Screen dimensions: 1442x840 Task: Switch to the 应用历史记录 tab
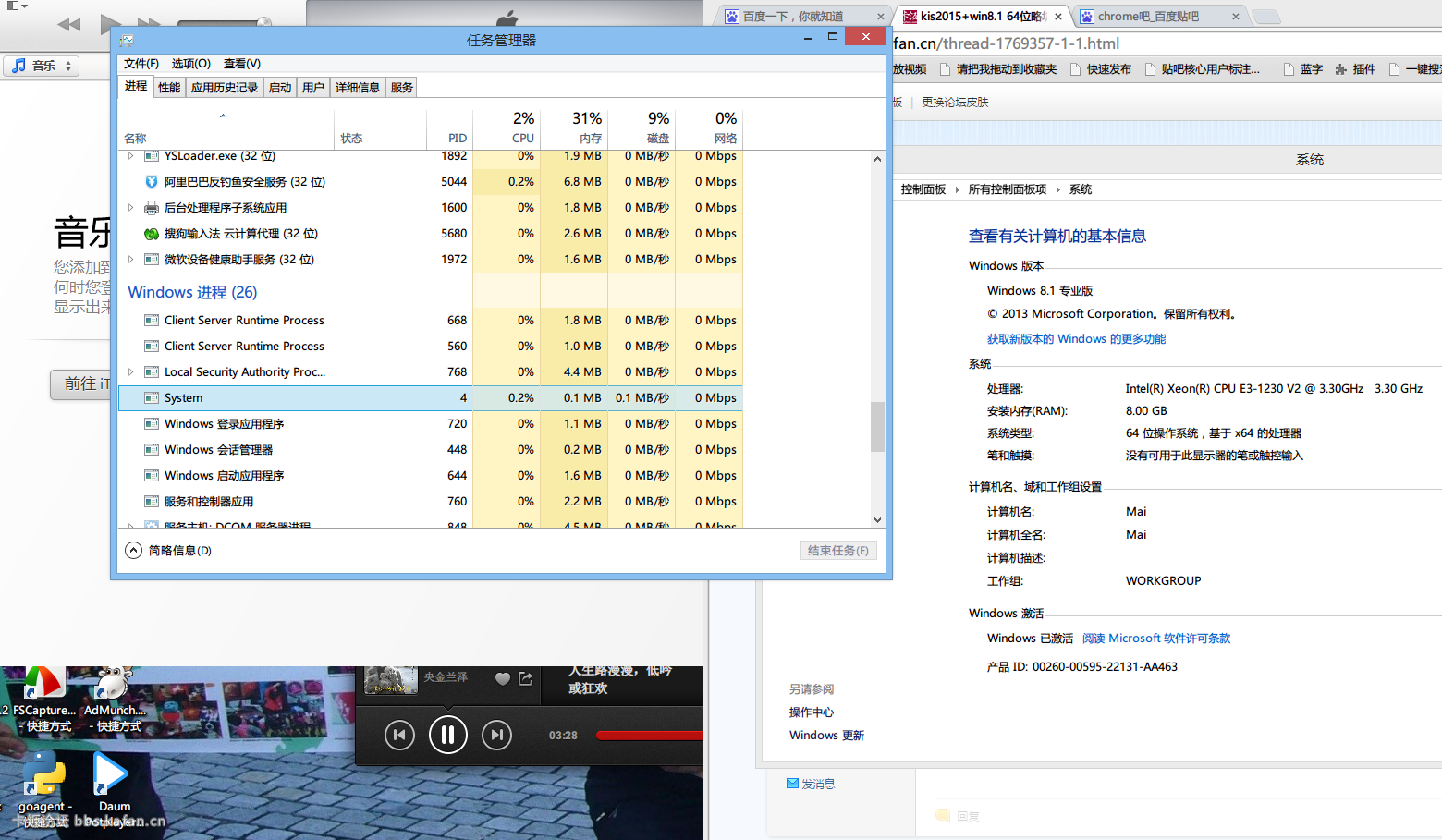pyautogui.click(x=225, y=88)
